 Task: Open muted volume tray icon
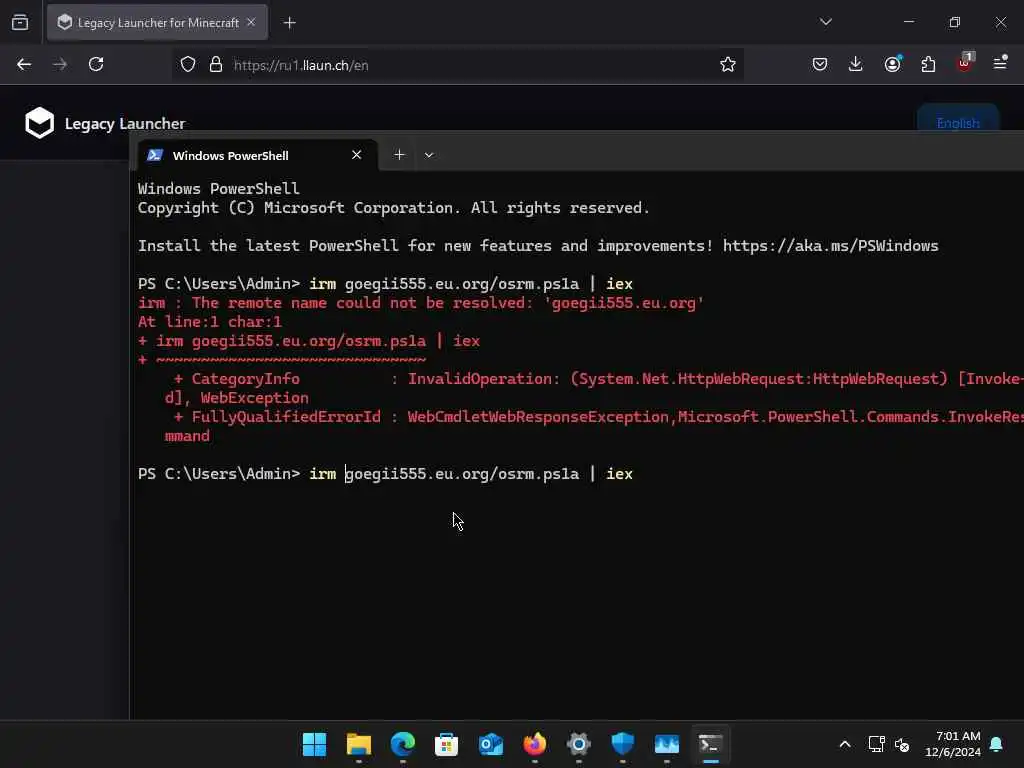pyautogui.click(x=903, y=744)
